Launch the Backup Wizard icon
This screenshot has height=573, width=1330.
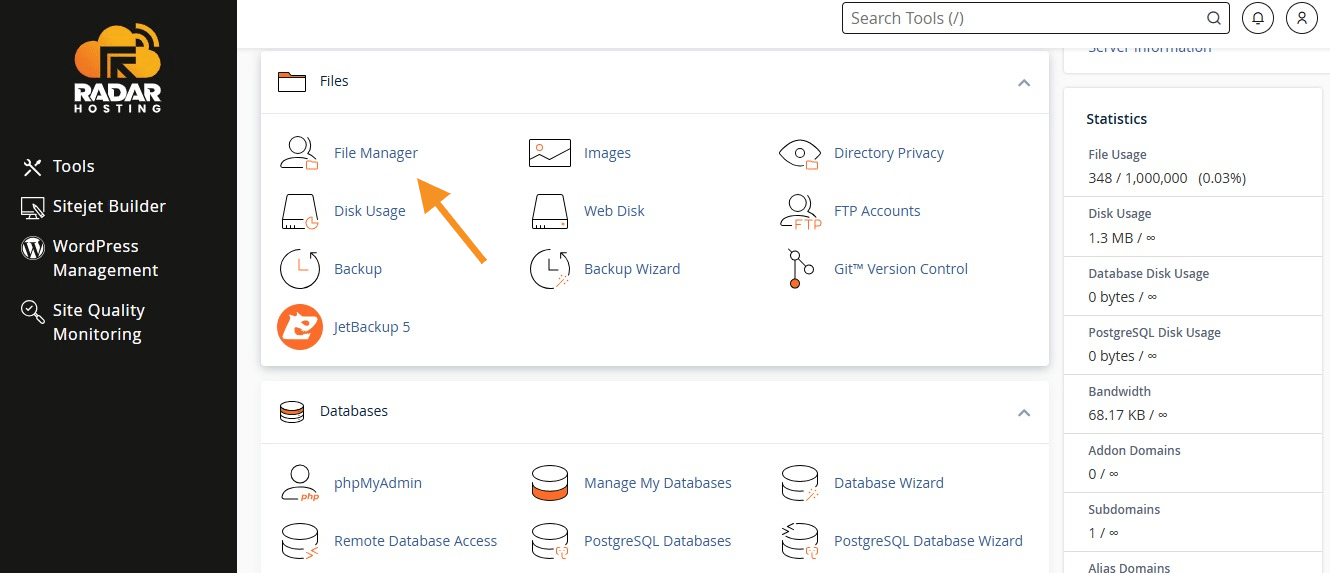coord(549,269)
